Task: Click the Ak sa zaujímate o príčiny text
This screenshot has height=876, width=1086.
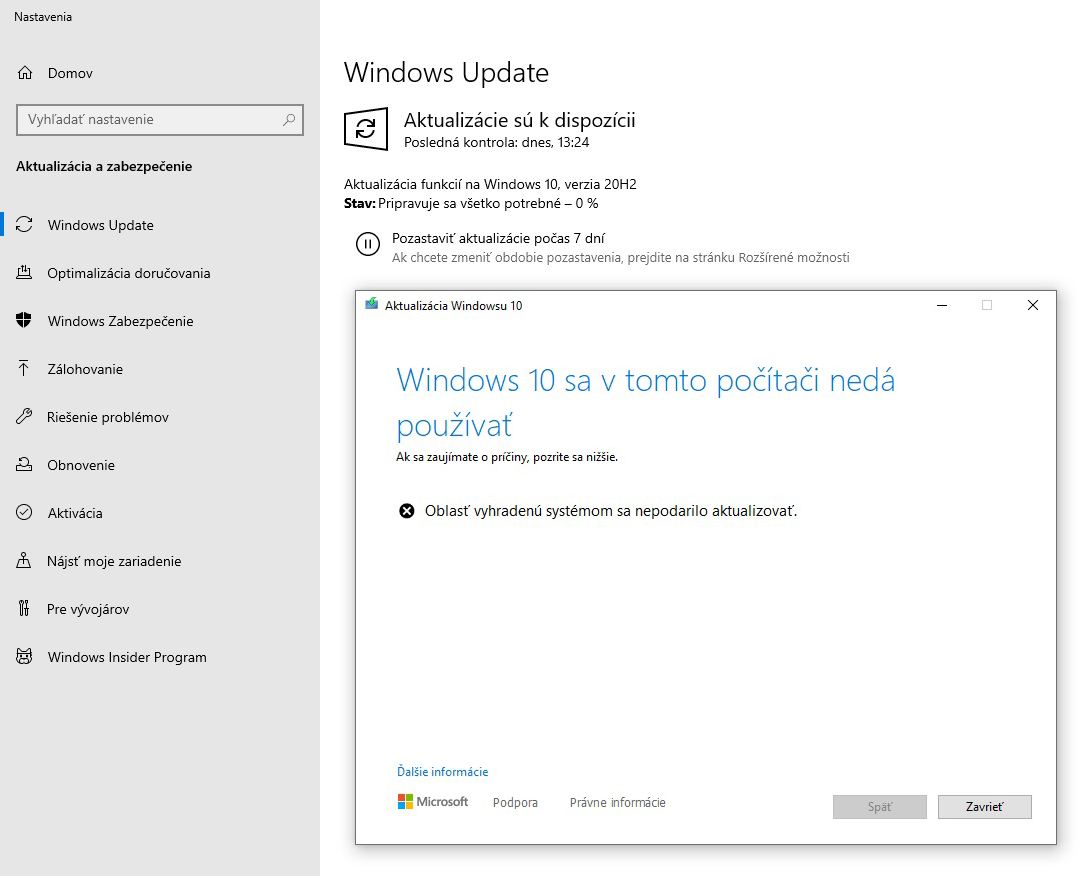Action: [507, 457]
